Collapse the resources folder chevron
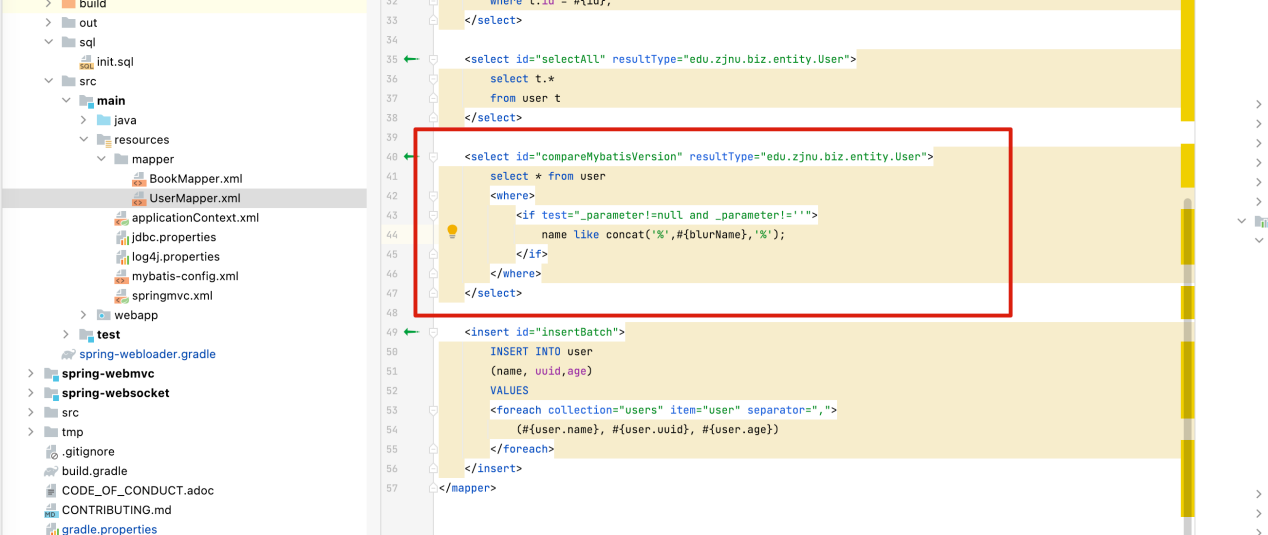This screenshot has height=535, width=1268. click(x=84, y=140)
